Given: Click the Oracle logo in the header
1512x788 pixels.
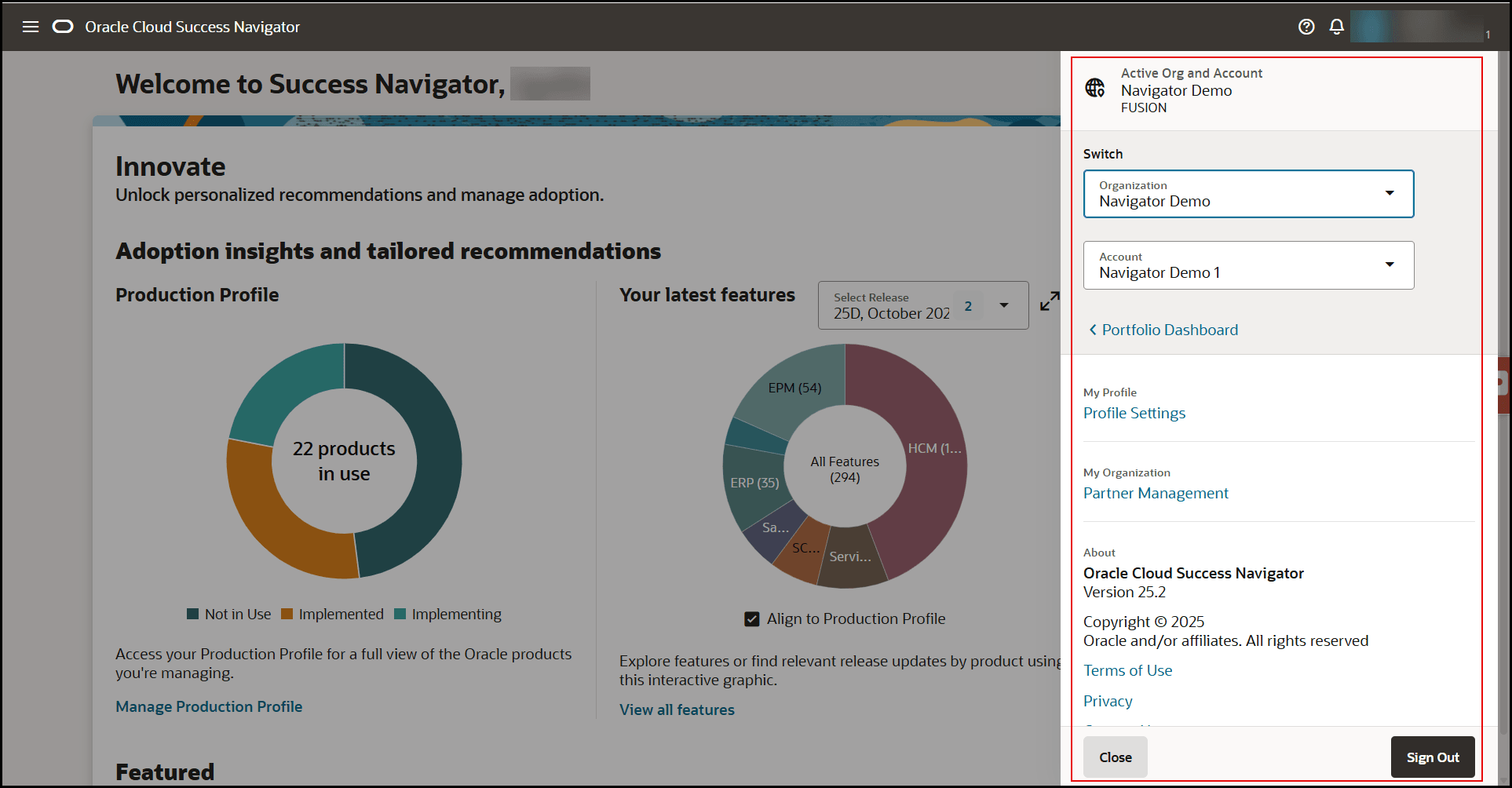Looking at the screenshot, I should pos(63,27).
